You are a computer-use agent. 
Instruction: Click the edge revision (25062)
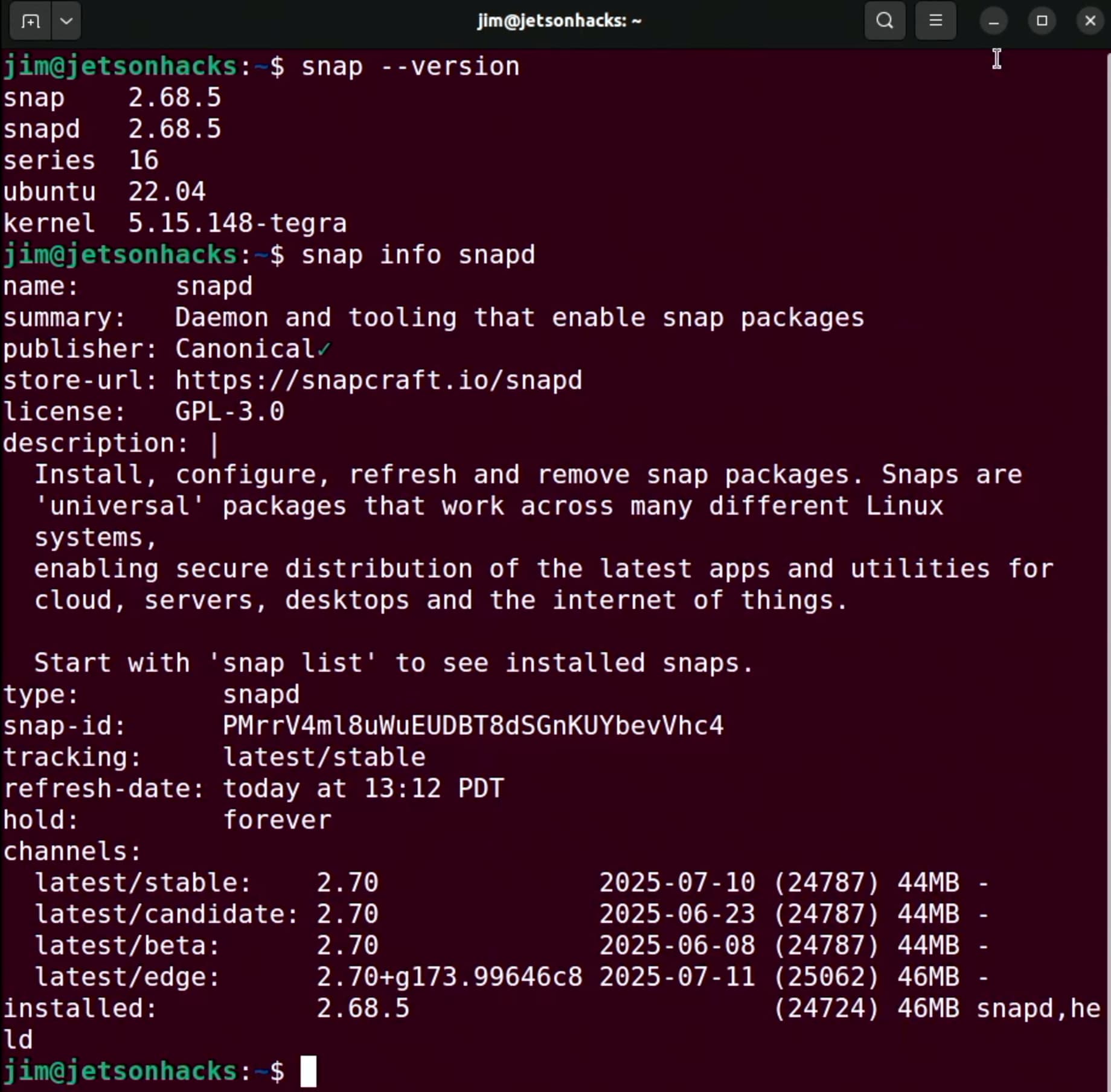coord(826,977)
